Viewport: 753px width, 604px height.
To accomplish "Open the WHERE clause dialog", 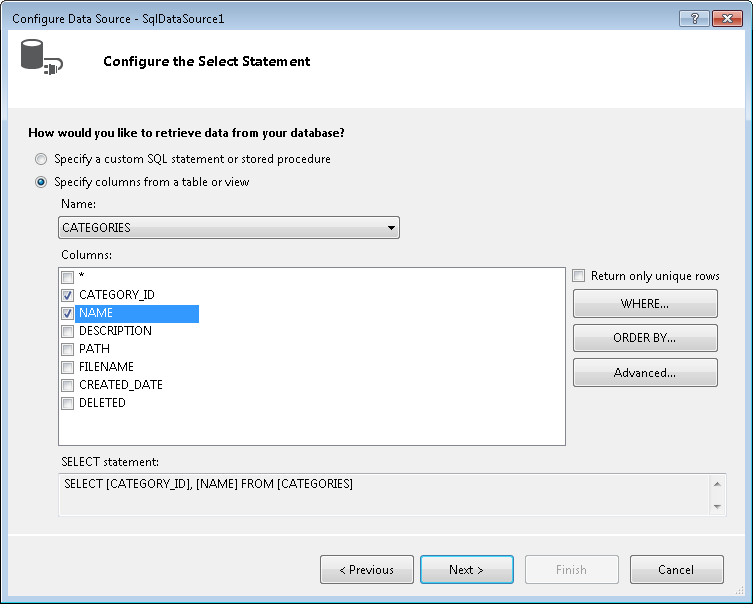I will (645, 303).
